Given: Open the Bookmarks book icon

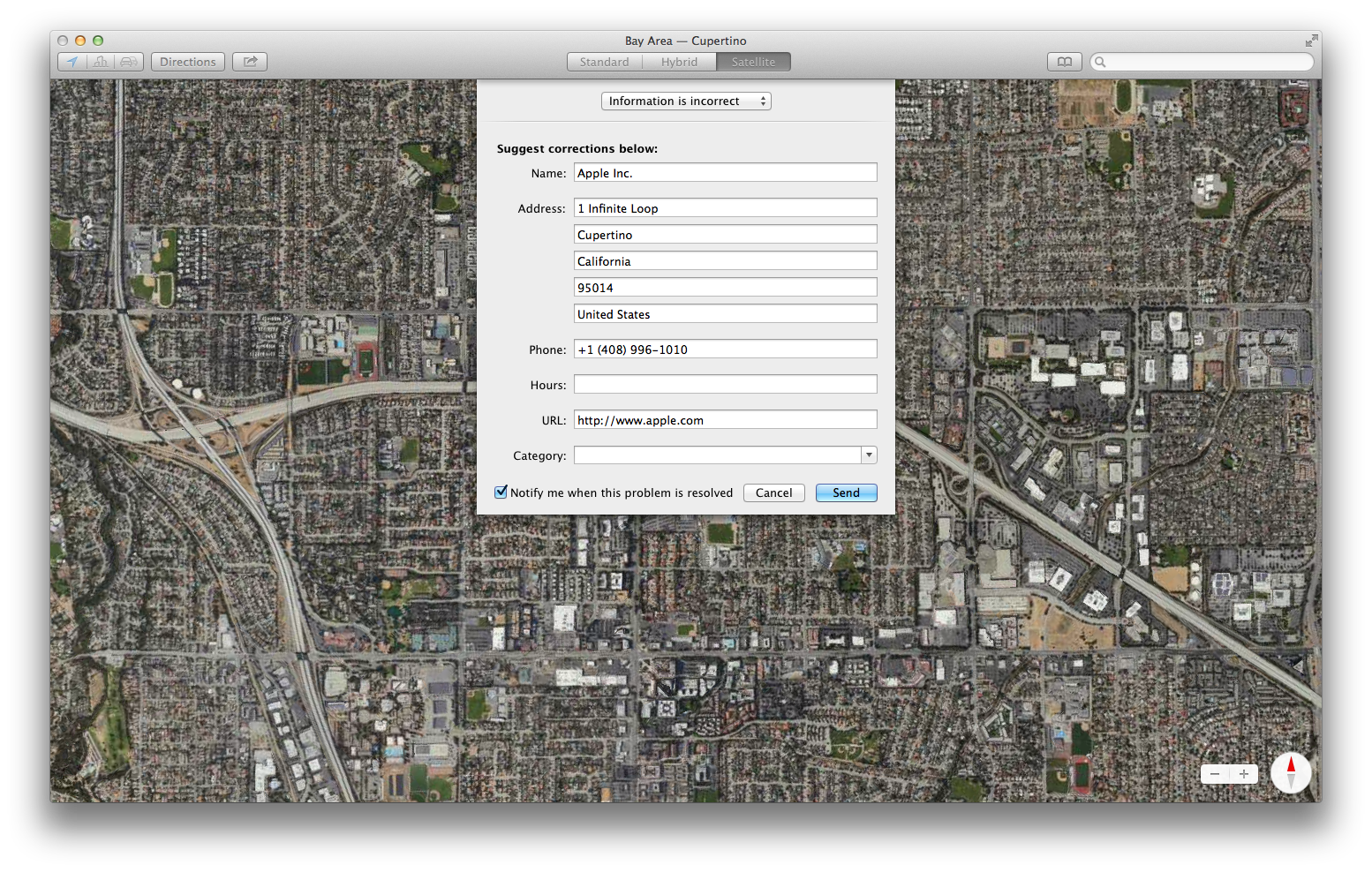Looking at the screenshot, I should coord(1065,62).
